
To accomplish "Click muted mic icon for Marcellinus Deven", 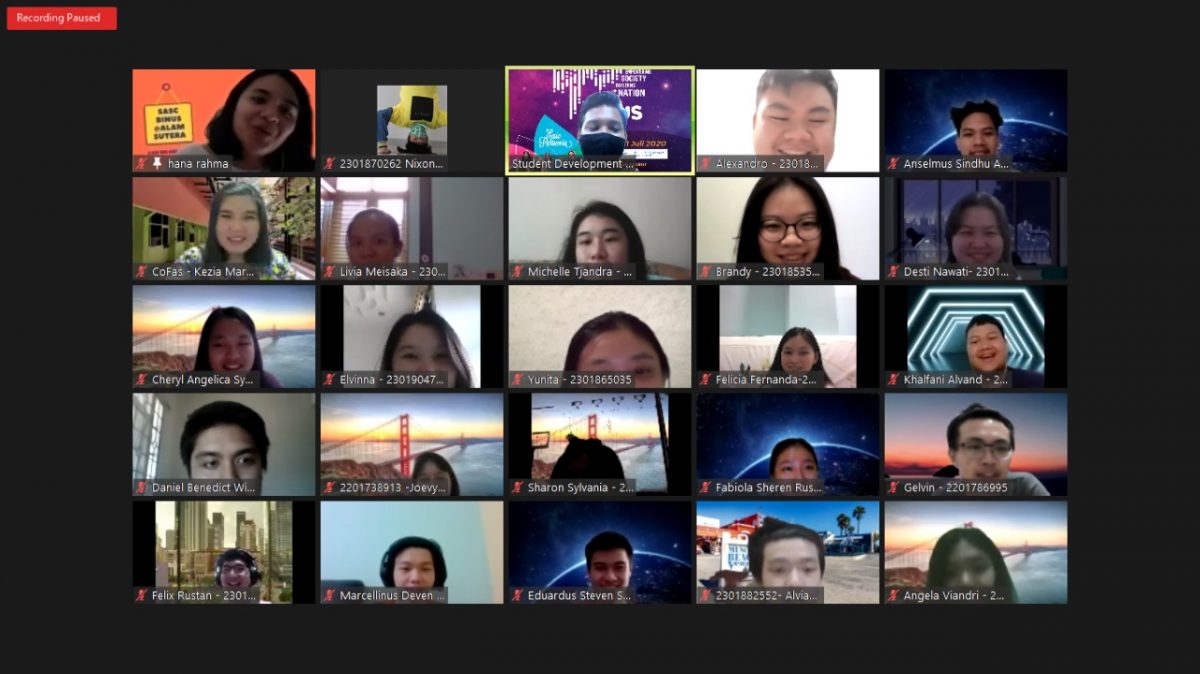I will (x=330, y=595).
